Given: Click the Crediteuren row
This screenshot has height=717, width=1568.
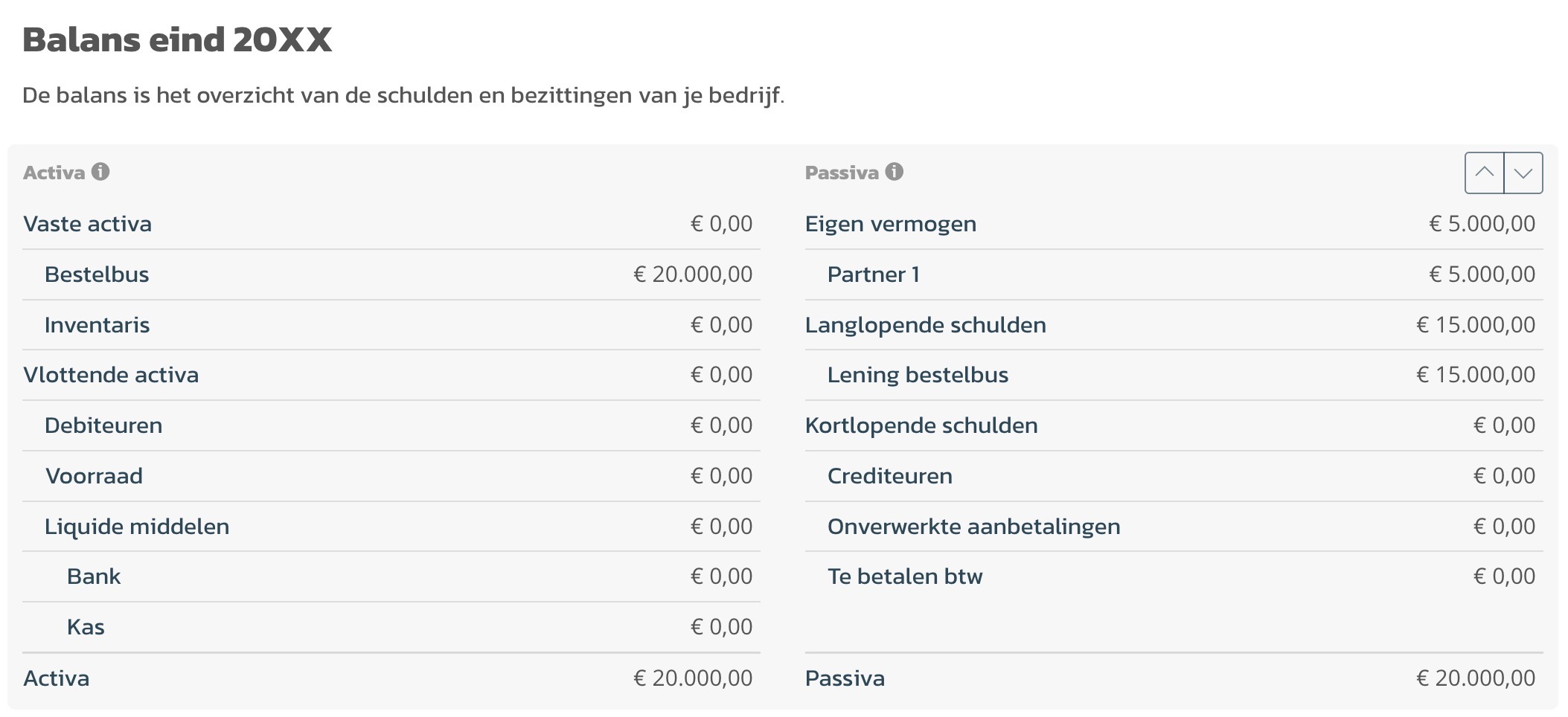Looking at the screenshot, I should pyautogui.click(x=1174, y=476).
